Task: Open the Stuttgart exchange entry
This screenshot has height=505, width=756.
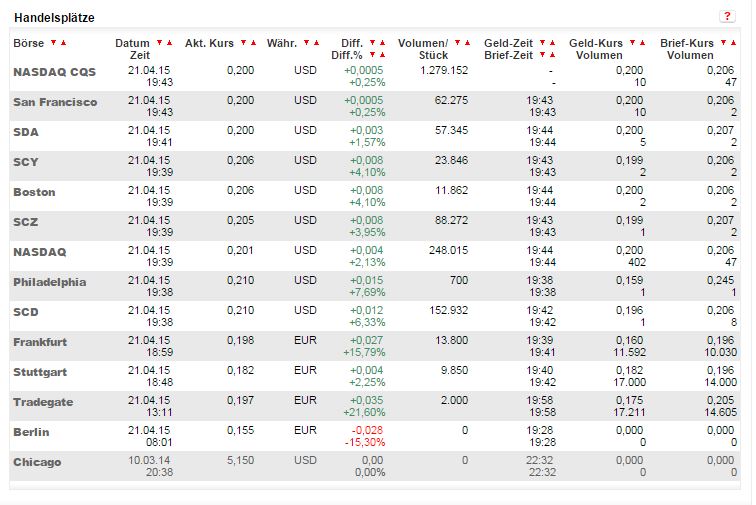Action: click(x=40, y=372)
